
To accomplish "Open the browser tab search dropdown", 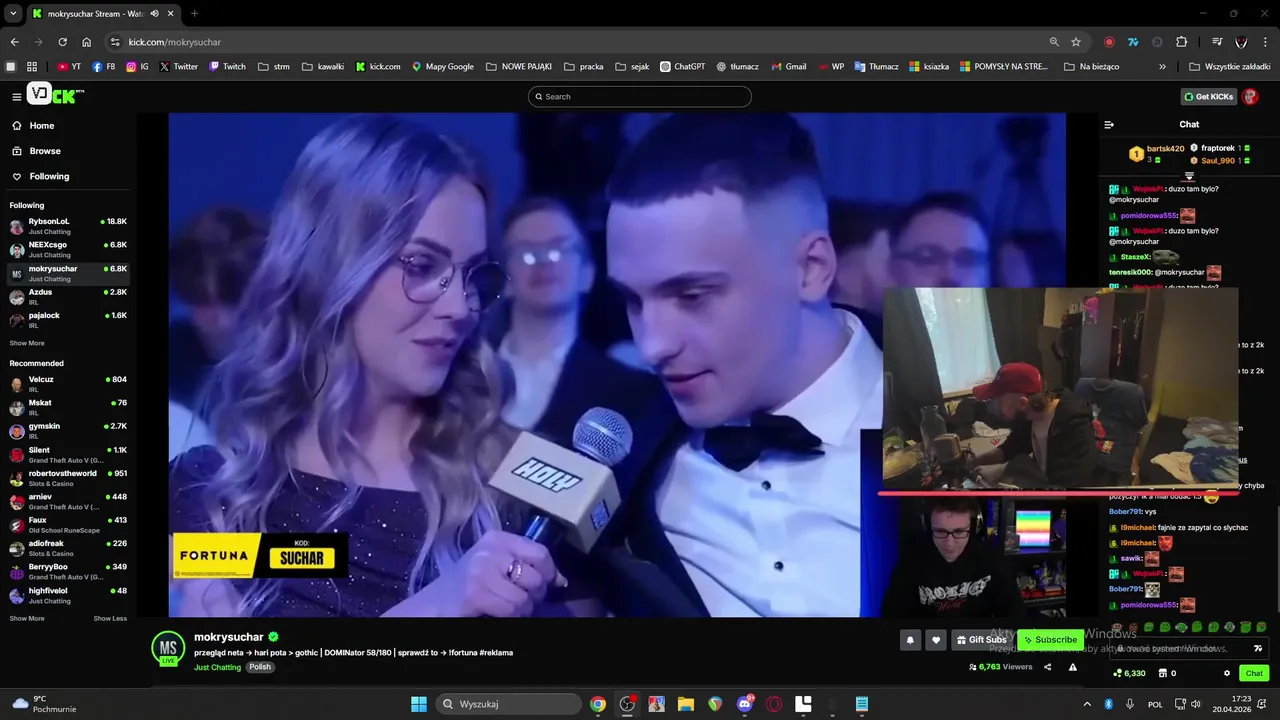I will (13, 13).
